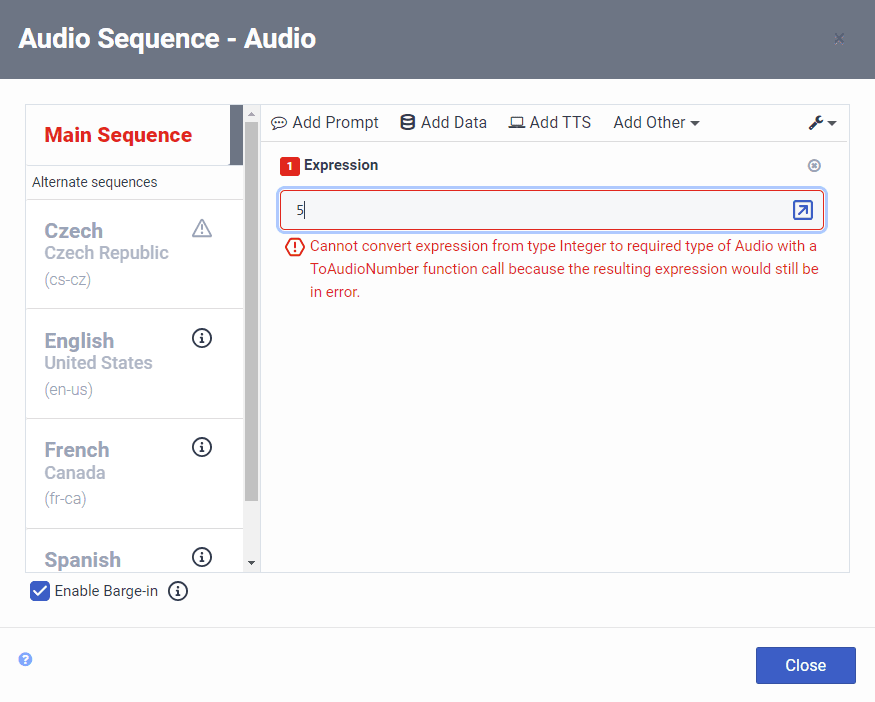Click the Add TTS laptop icon
875x702 pixels.
(516, 123)
